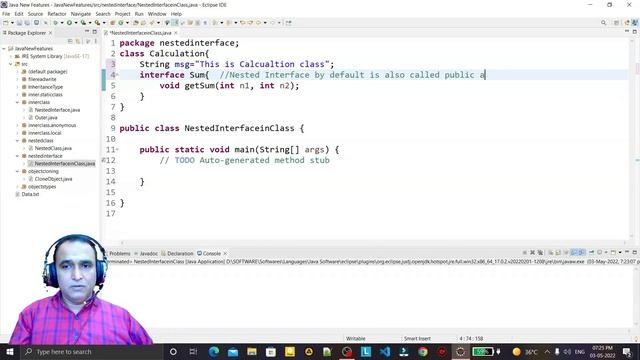Expand the JRE System Library node
Viewport: 640px width, 360px height.
(x=11, y=56)
